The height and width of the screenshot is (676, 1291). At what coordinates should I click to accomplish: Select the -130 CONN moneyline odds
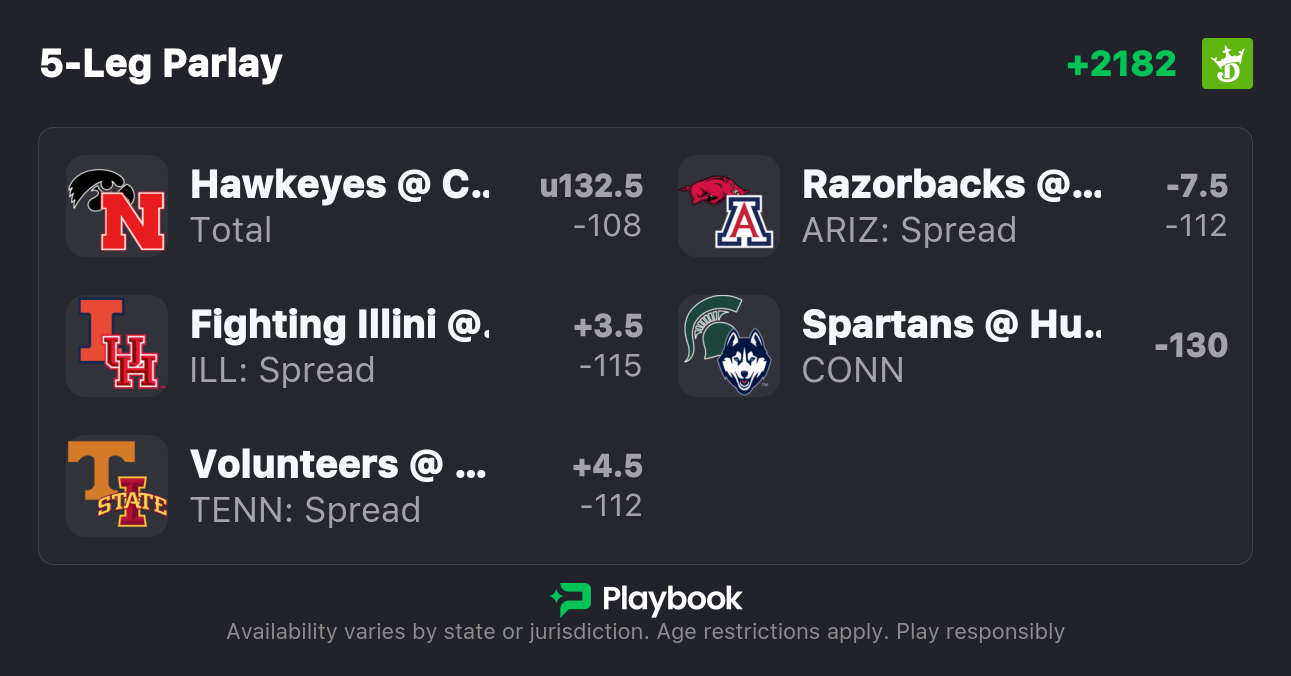pos(1190,346)
